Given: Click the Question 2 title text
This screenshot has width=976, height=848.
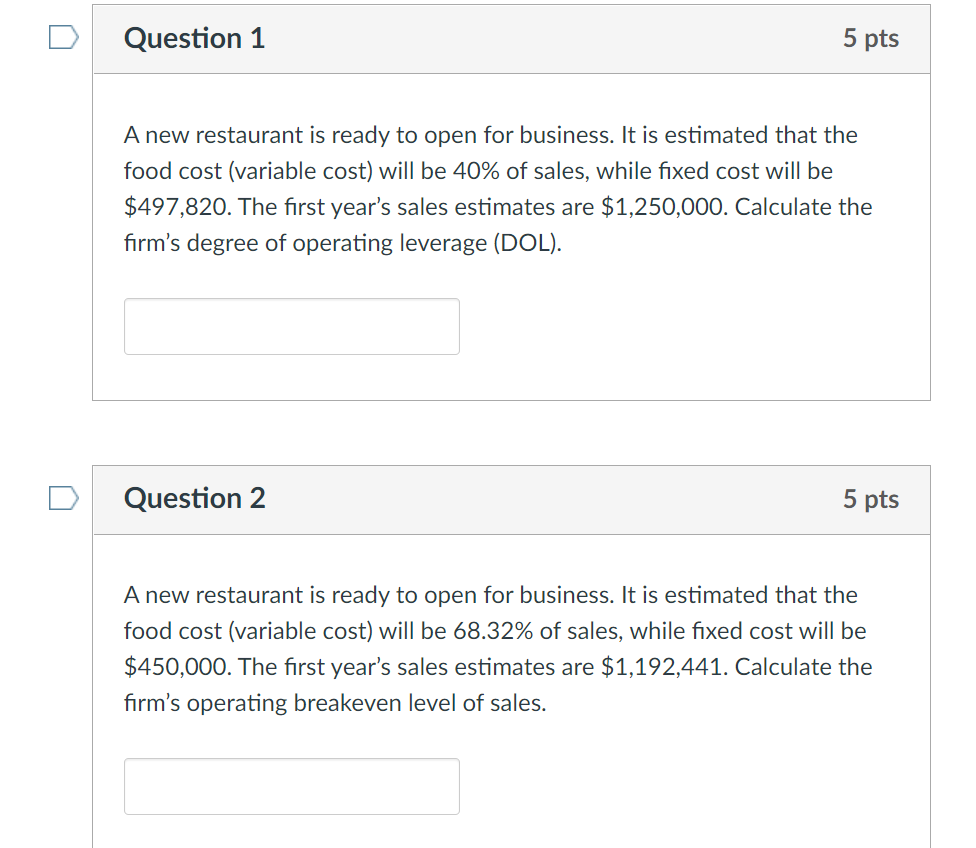Looking at the screenshot, I should coord(194,500).
